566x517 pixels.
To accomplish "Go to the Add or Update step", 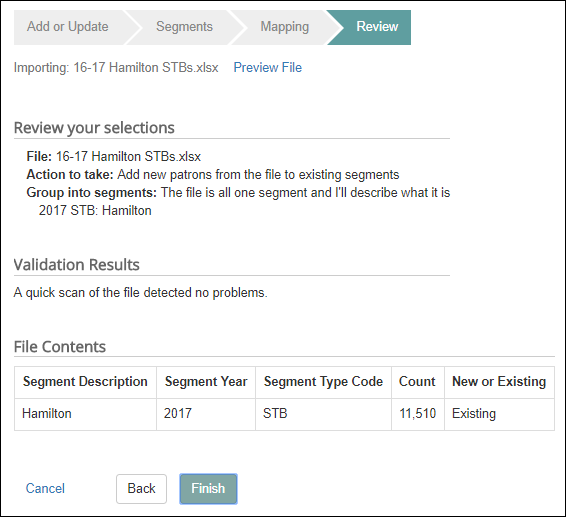I will pos(68,27).
